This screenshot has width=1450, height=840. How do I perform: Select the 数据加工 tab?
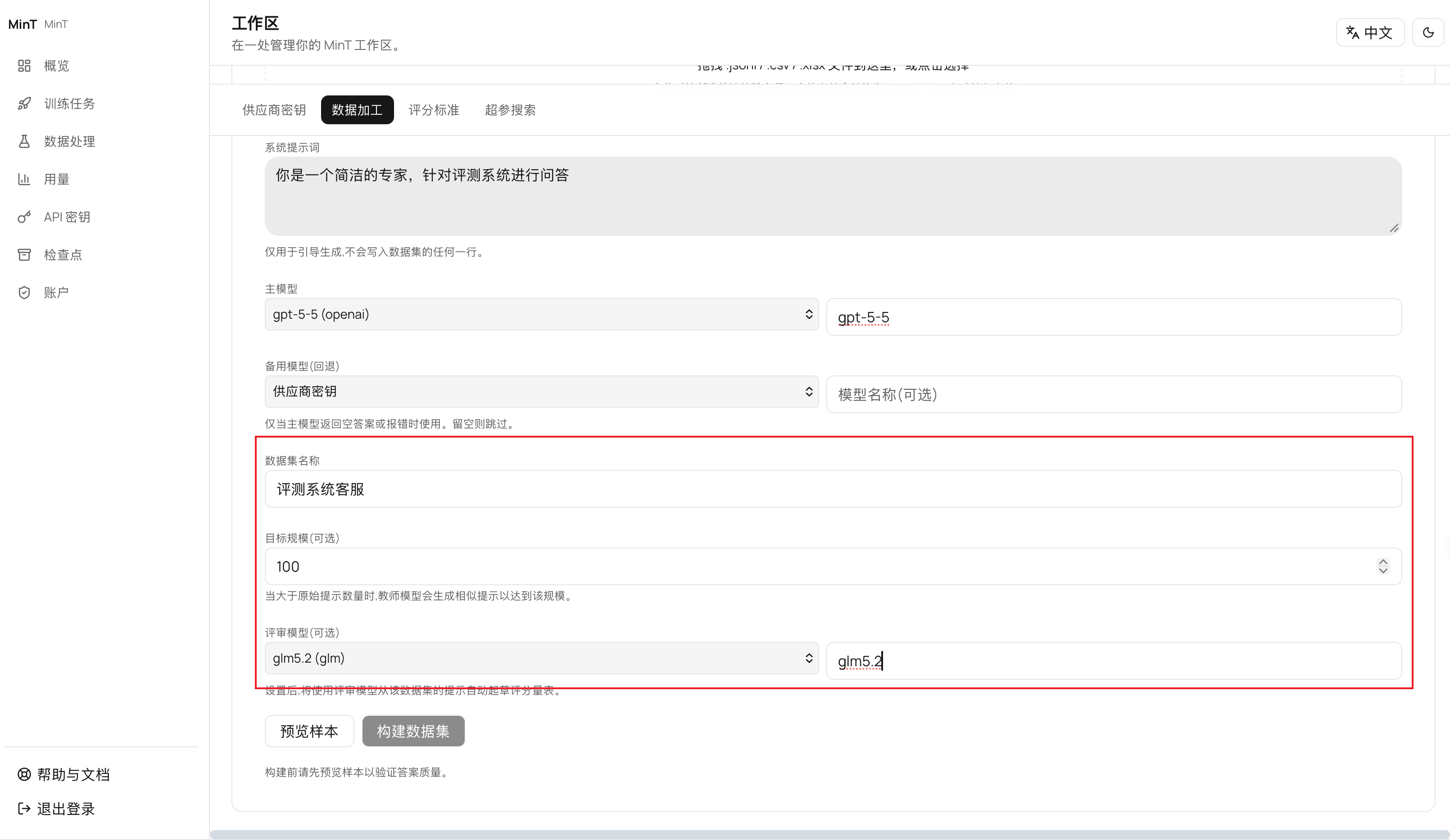[358, 110]
